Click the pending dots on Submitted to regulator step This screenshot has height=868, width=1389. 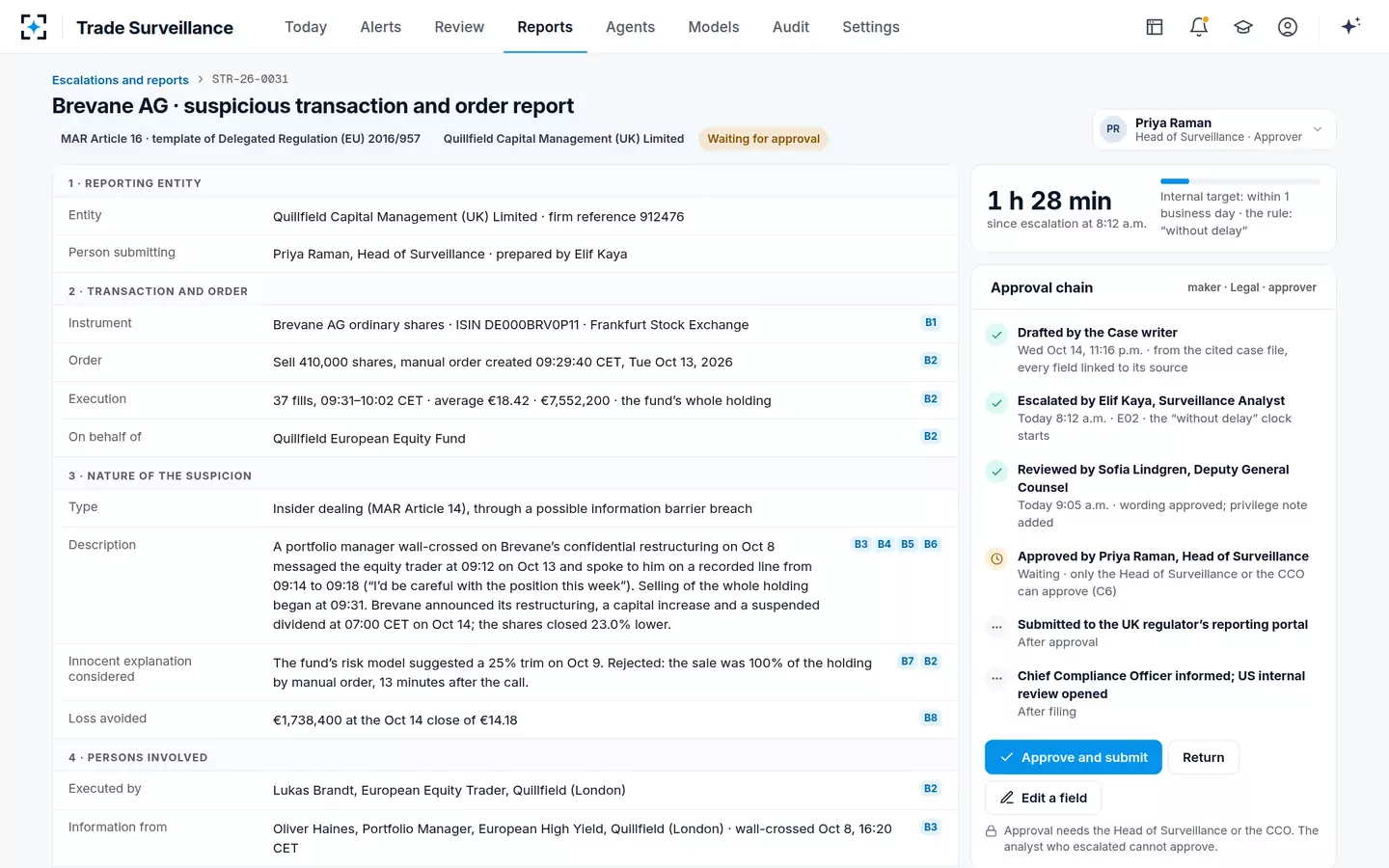[x=996, y=627]
